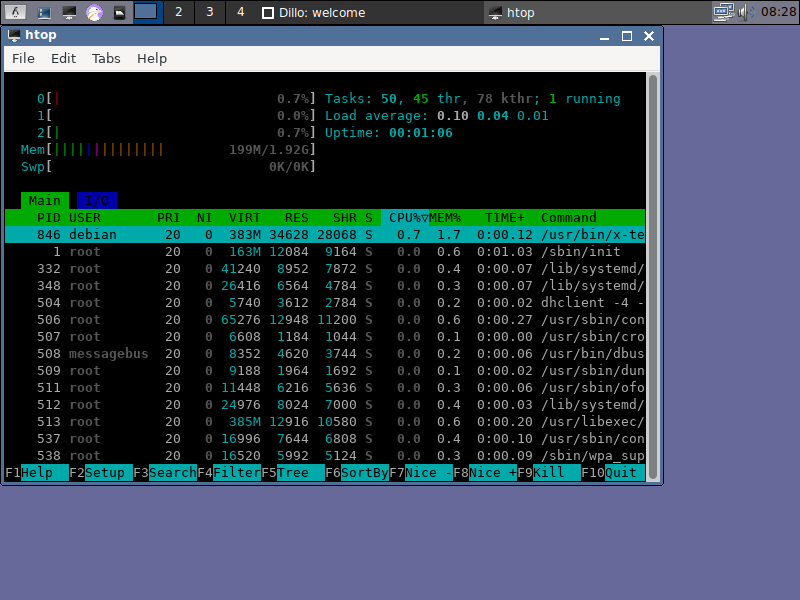Click the F1 Help function button
This screenshot has width=800, height=600.
point(37,473)
